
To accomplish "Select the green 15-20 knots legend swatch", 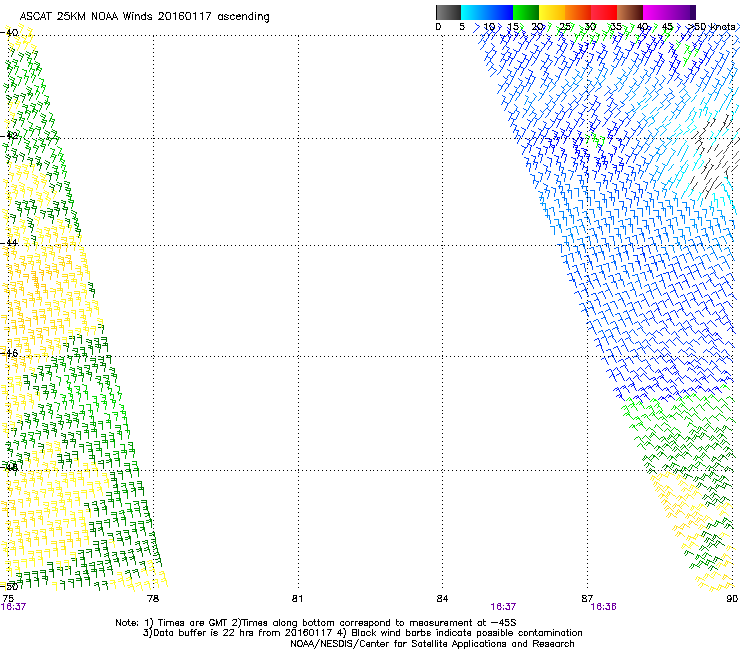I will pyautogui.click(x=526, y=12).
